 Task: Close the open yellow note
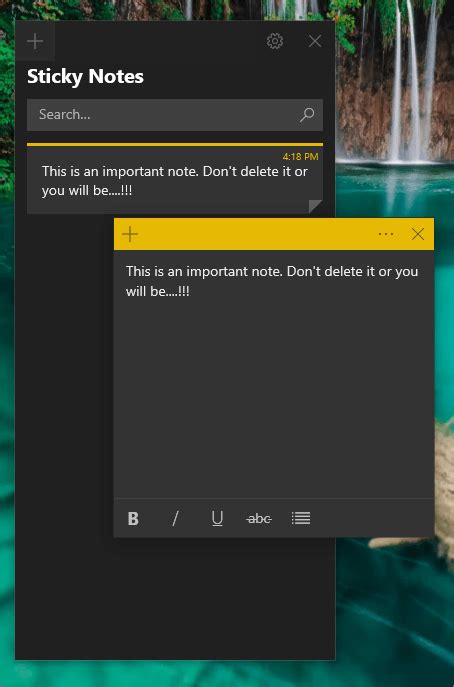point(418,234)
